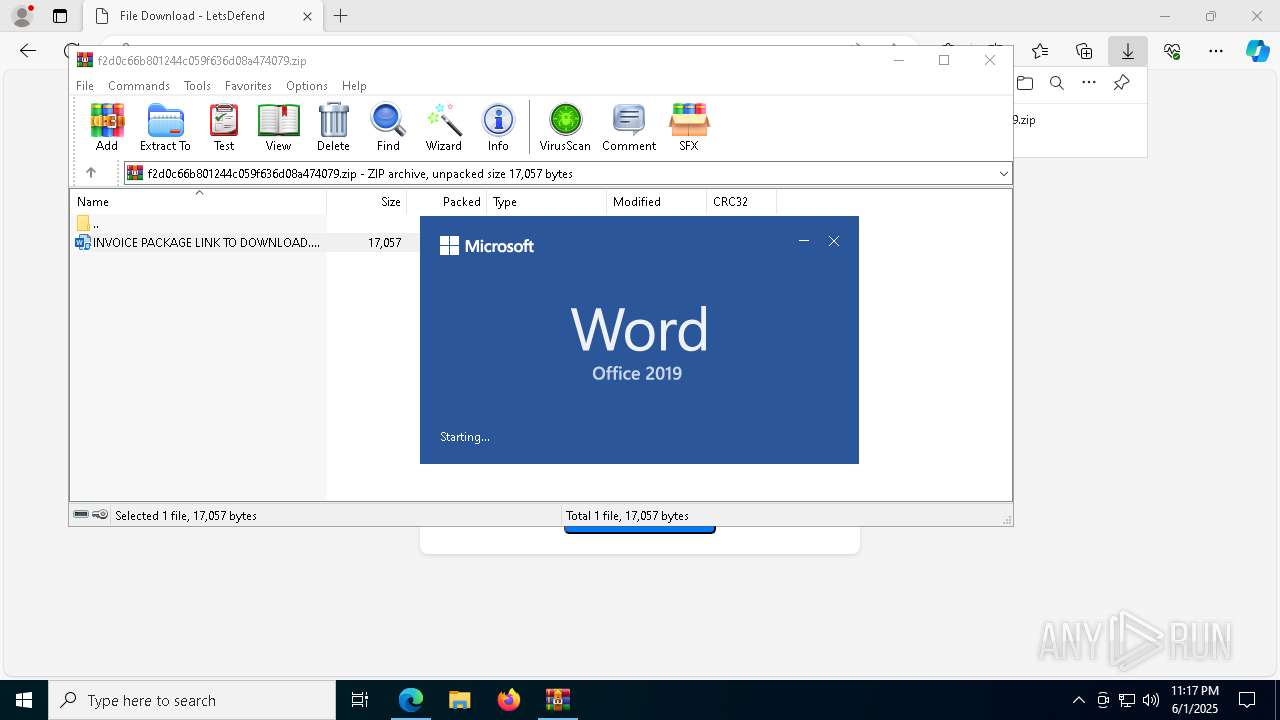Sort by Packed column header
Image resolution: width=1280 pixels, height=720 pixels.
click(x=447, y=202)
